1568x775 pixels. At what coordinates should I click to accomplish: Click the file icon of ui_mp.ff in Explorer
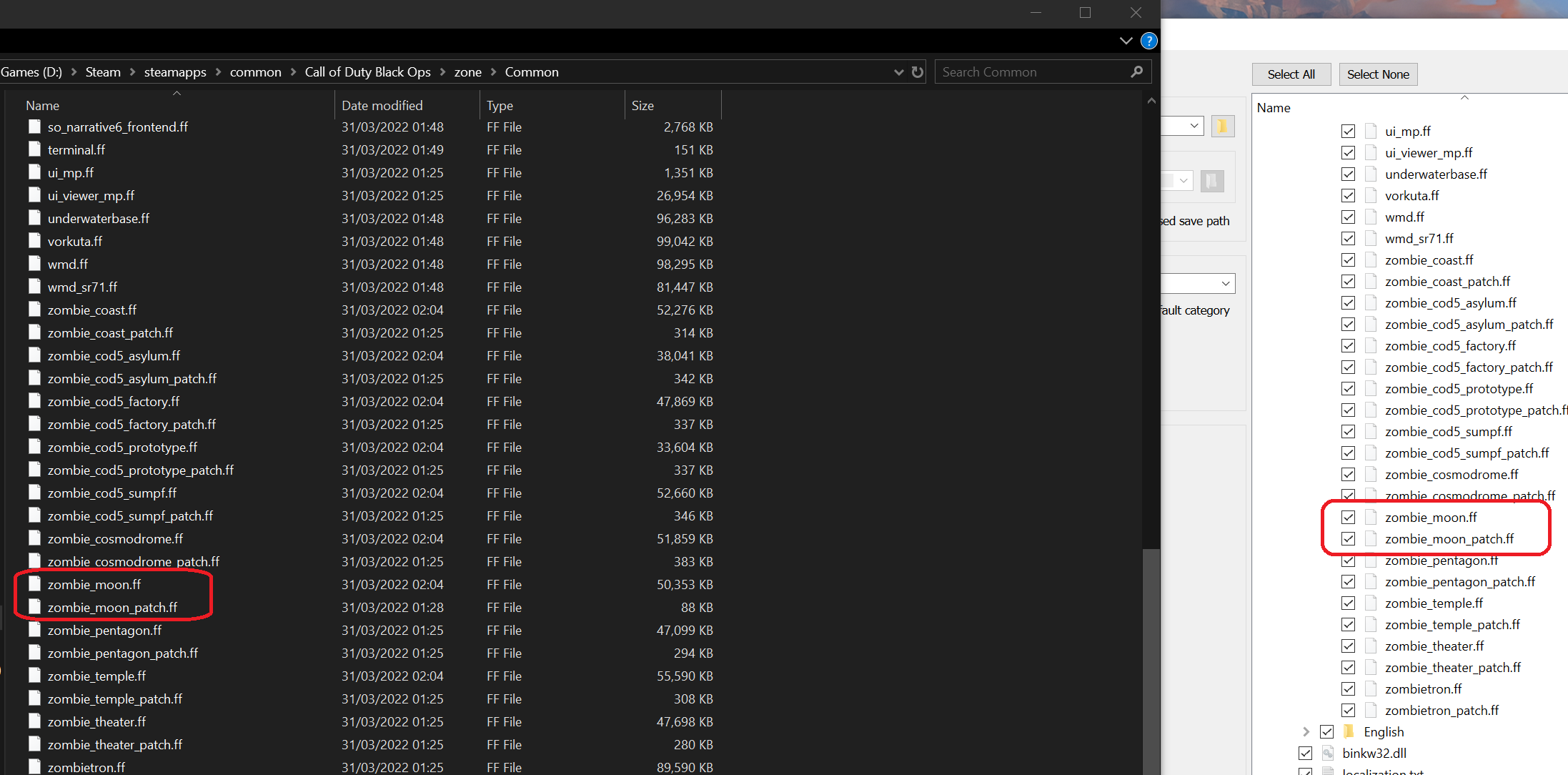pos(34,172)
